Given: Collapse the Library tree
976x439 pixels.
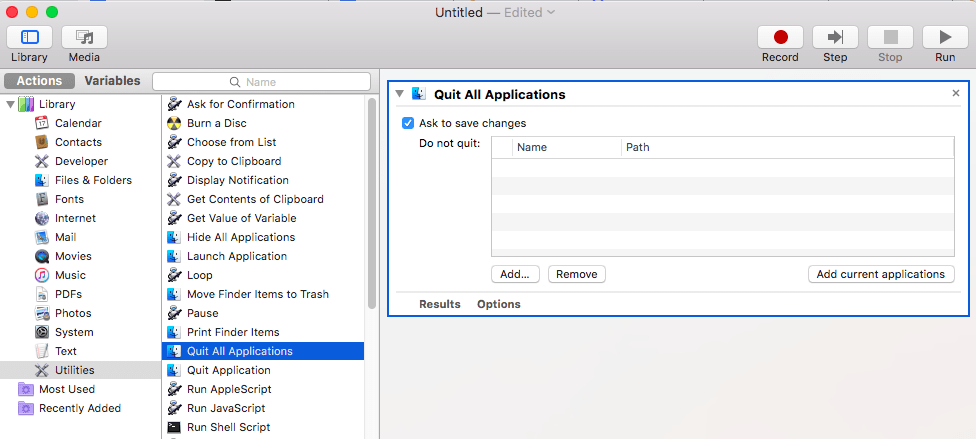Looking at the screenshot, I should pyautogui.click(x=11, y=104).
